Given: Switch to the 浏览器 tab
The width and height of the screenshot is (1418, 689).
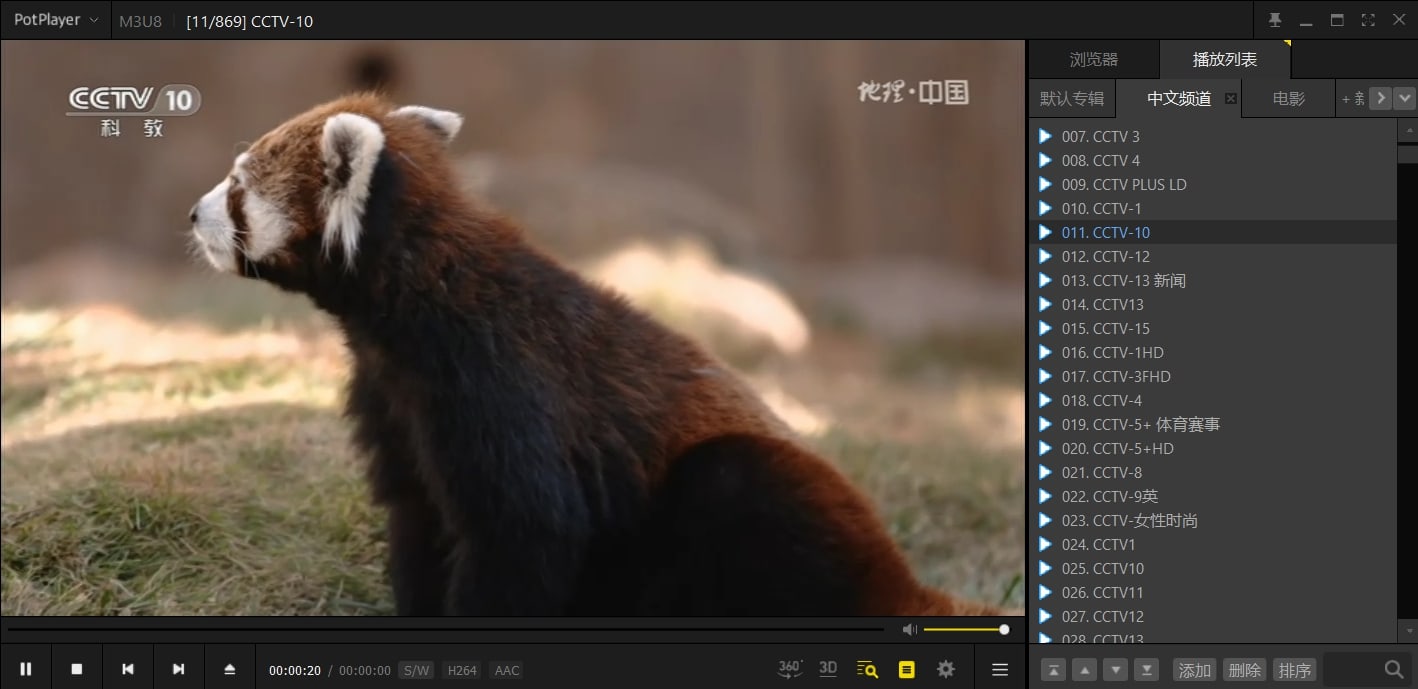Looking at the screenshot, I should (1093, 60).
